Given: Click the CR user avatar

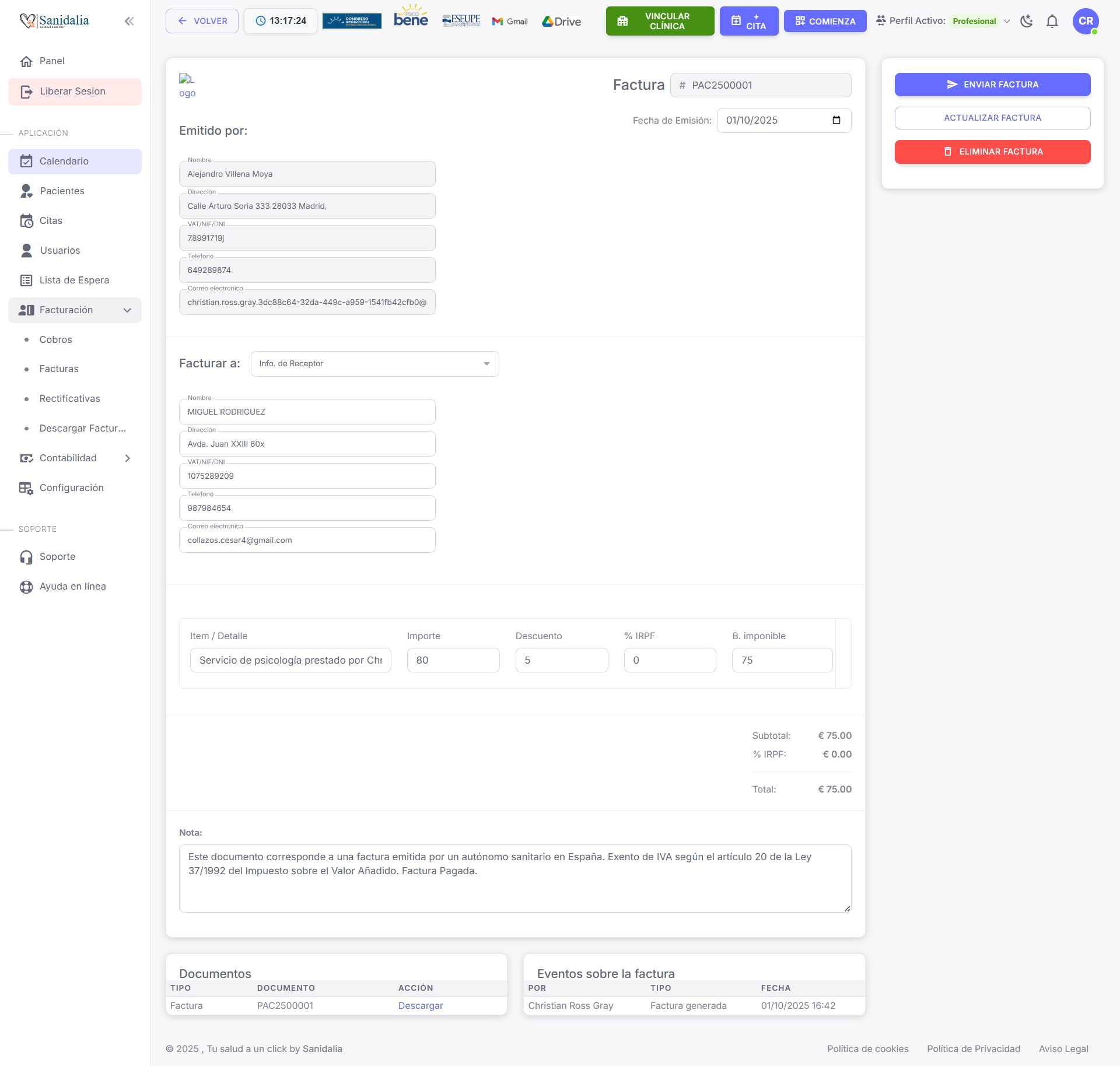Looking at the screenshot, I should coord(1085,22).
